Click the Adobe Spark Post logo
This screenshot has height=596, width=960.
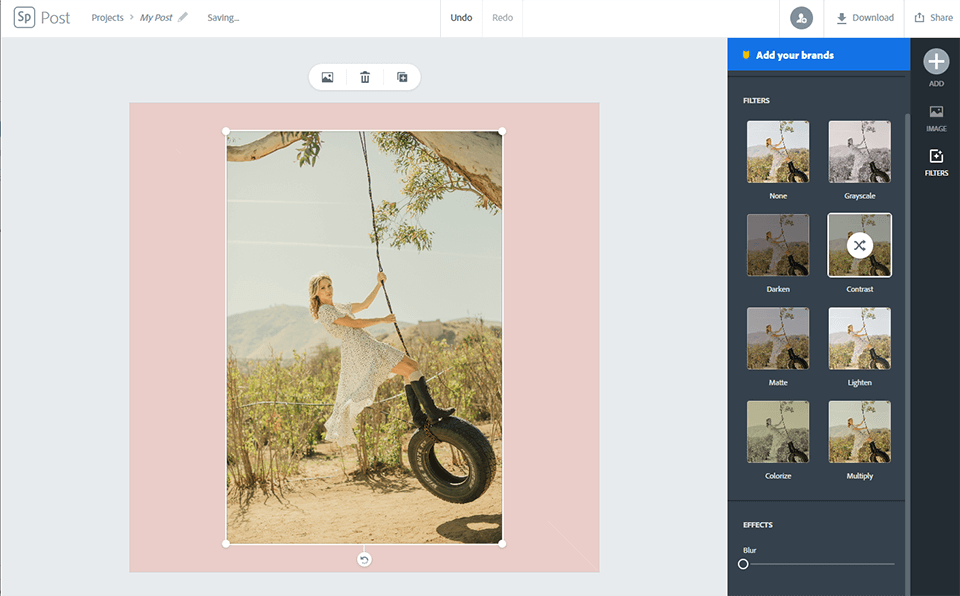(x=41, y=18)
